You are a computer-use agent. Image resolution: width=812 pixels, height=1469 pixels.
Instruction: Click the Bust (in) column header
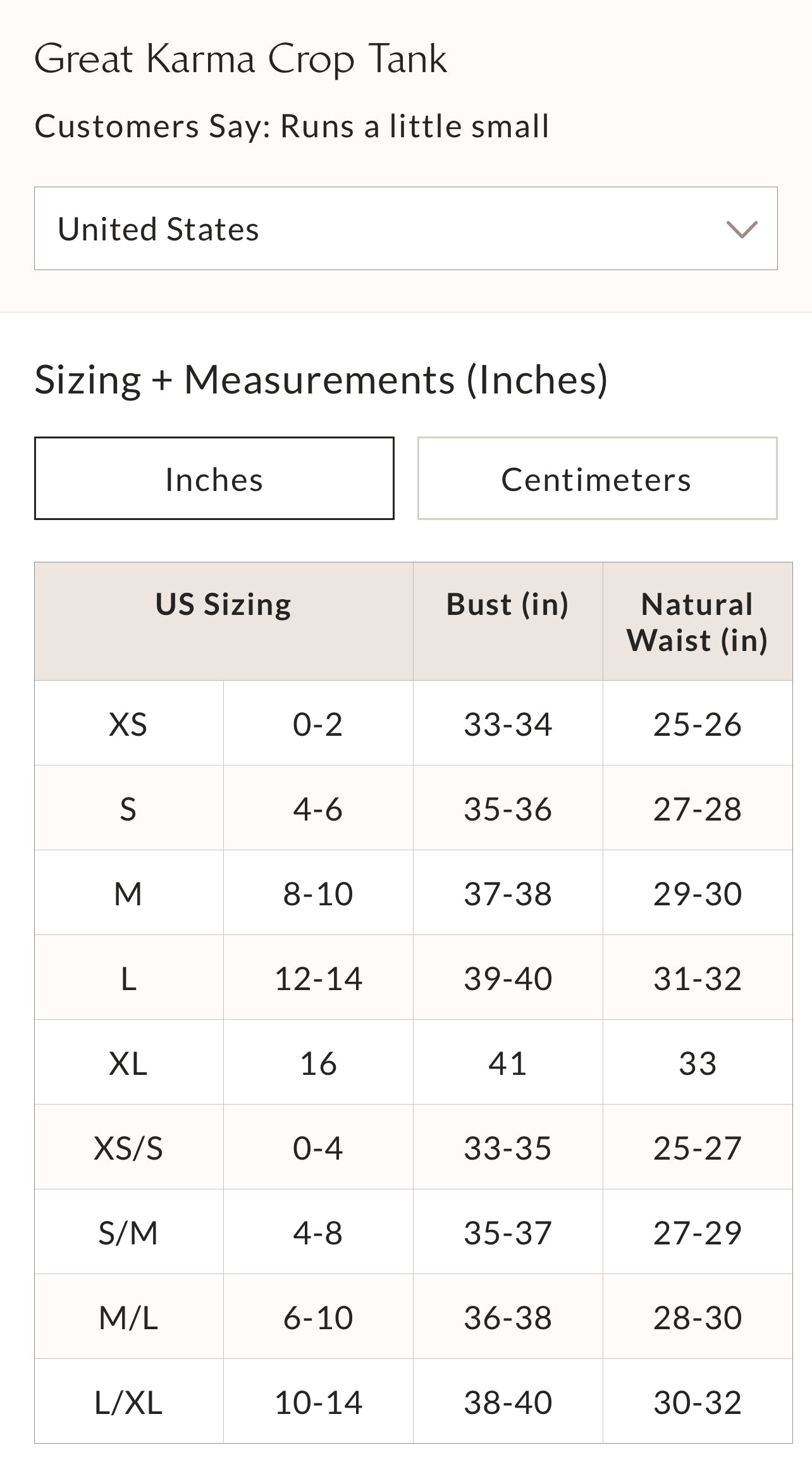click(507, 604)
